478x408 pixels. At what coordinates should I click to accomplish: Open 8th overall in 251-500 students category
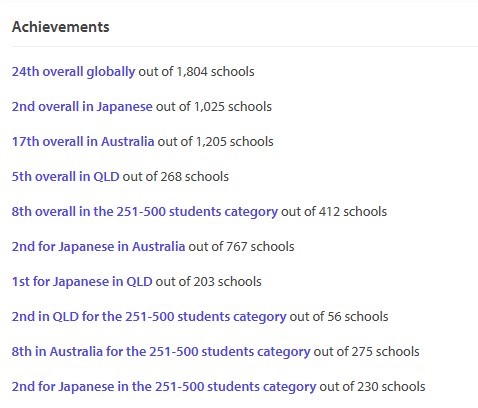click(x=145, y=212)
